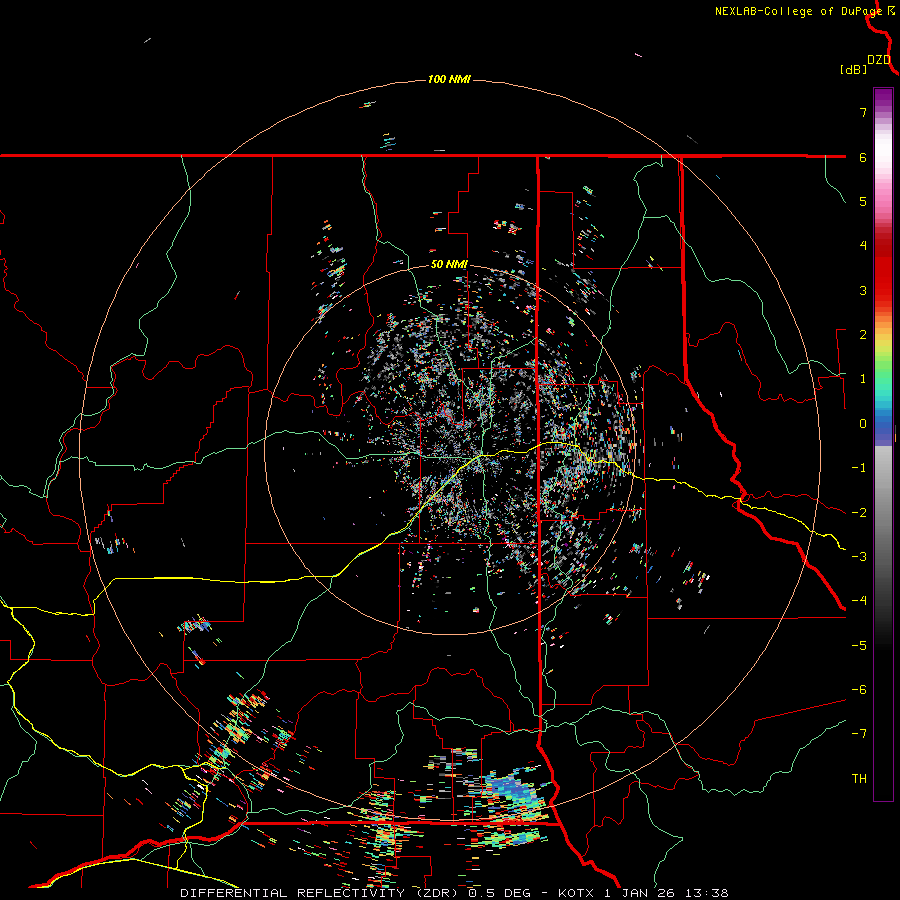Click the -6 value on the color scale
The height and width of the screenshot is (900, 900).
(859, 690)
